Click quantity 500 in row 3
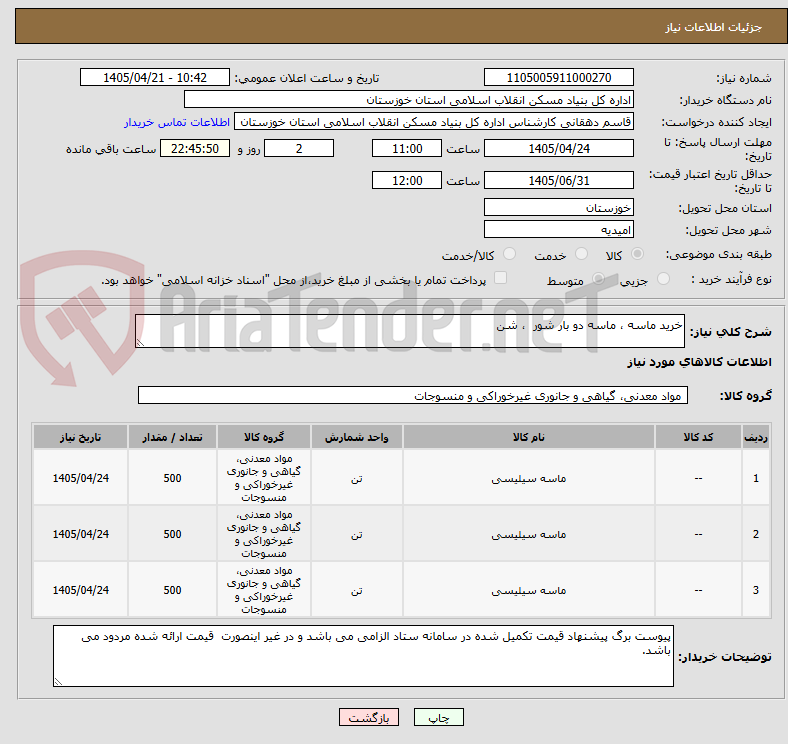 [172, 590]
